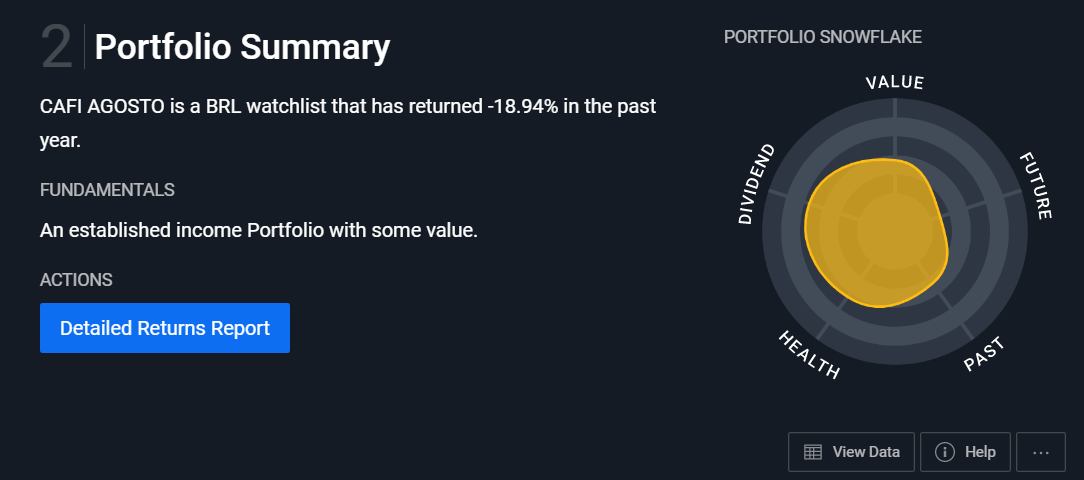This screenshot has width=1084, height=480.
Task: Click the HEALTH label on the snowflake
Action: (x=809, y=355)
